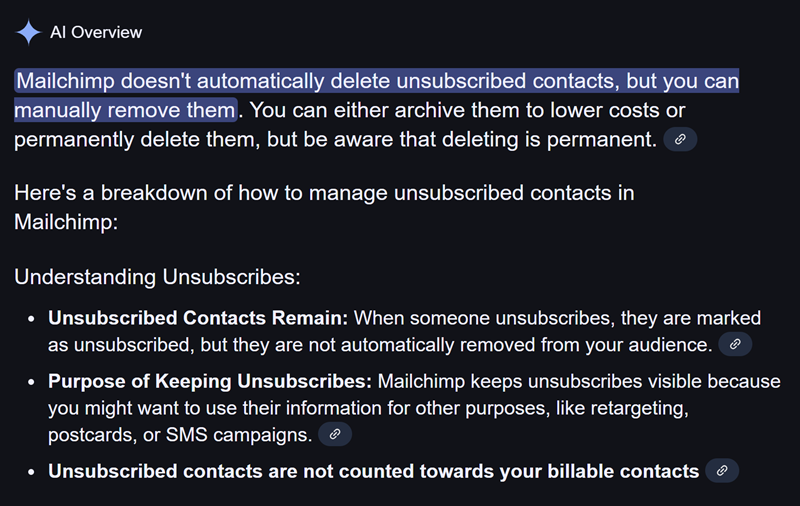Click the word "Mailchimp:" ending the breakdown sentence
The height and width of the screenshot is (506, 800).
[x=66, y=222]
